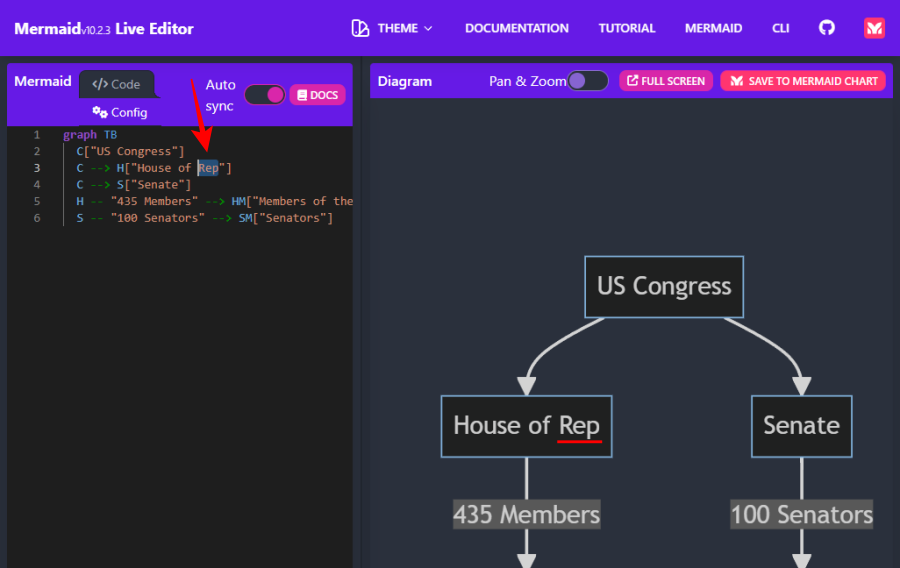Open the DOCS button
The height and width of the screenshot is (568, 900).
tap(317, 95)
